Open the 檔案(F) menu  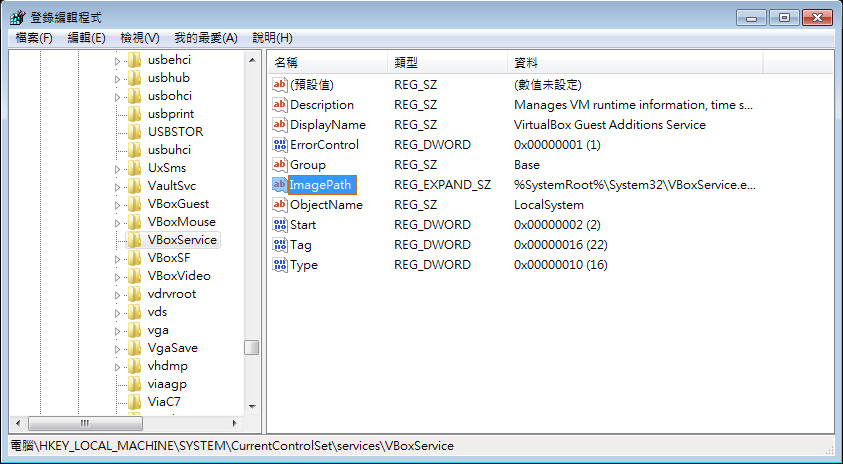(34, 38)
